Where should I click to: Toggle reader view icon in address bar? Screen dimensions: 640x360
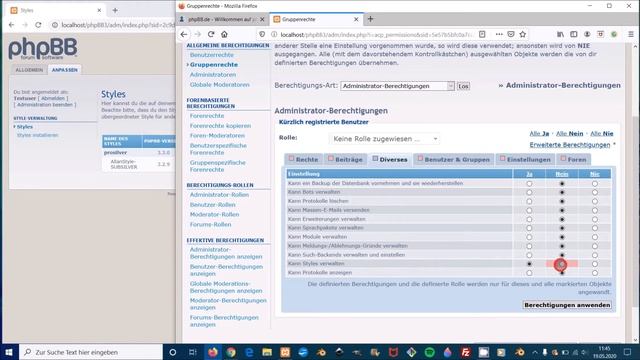click(482, 34)
